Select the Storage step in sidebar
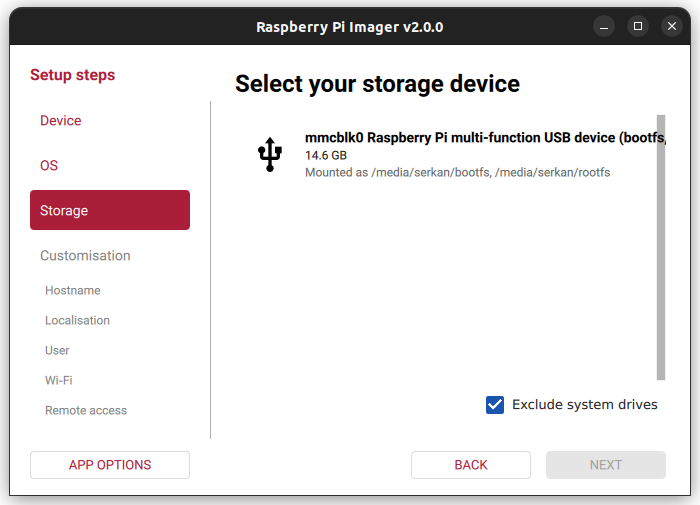The height and width of the screenshot is (505, 700). [110, 210]
